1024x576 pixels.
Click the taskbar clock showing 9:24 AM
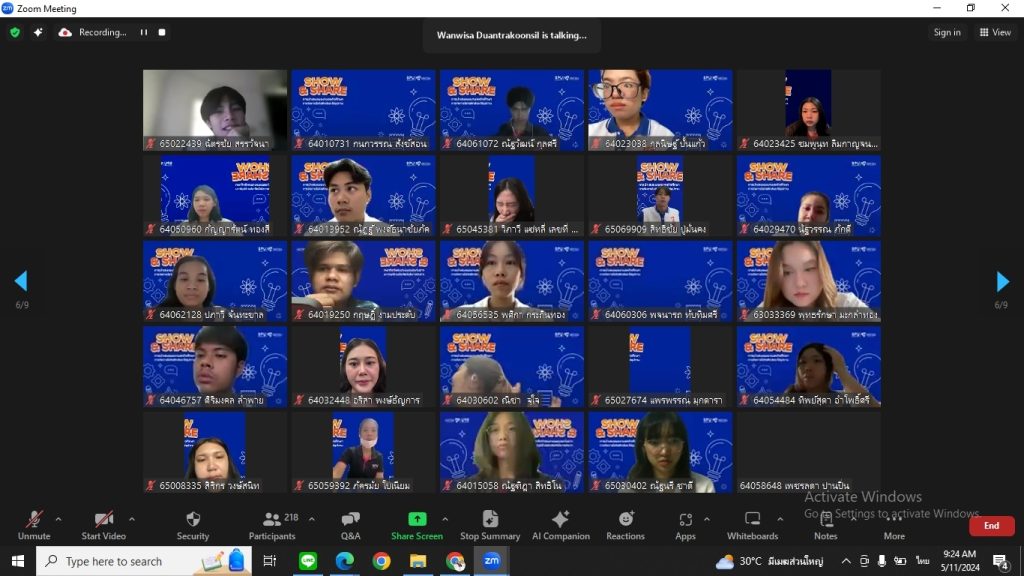959,561
